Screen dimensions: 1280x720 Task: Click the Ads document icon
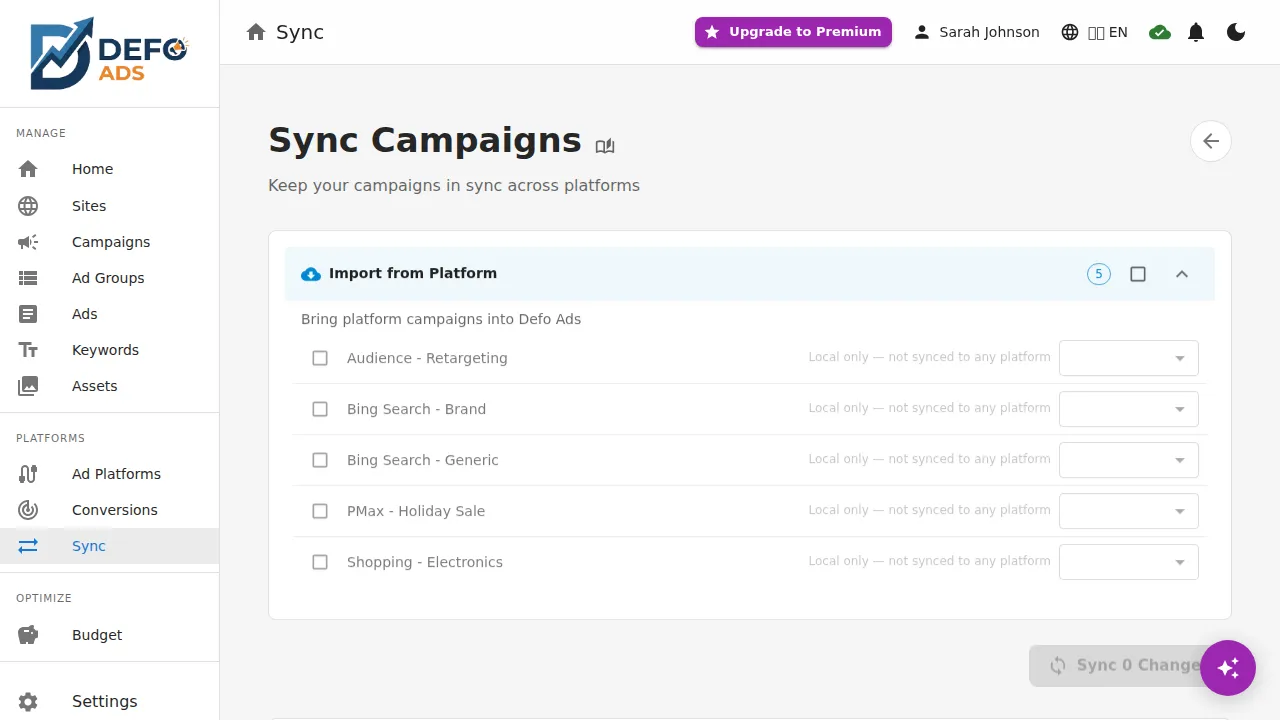pyautogui.click(x=28, y=314)
